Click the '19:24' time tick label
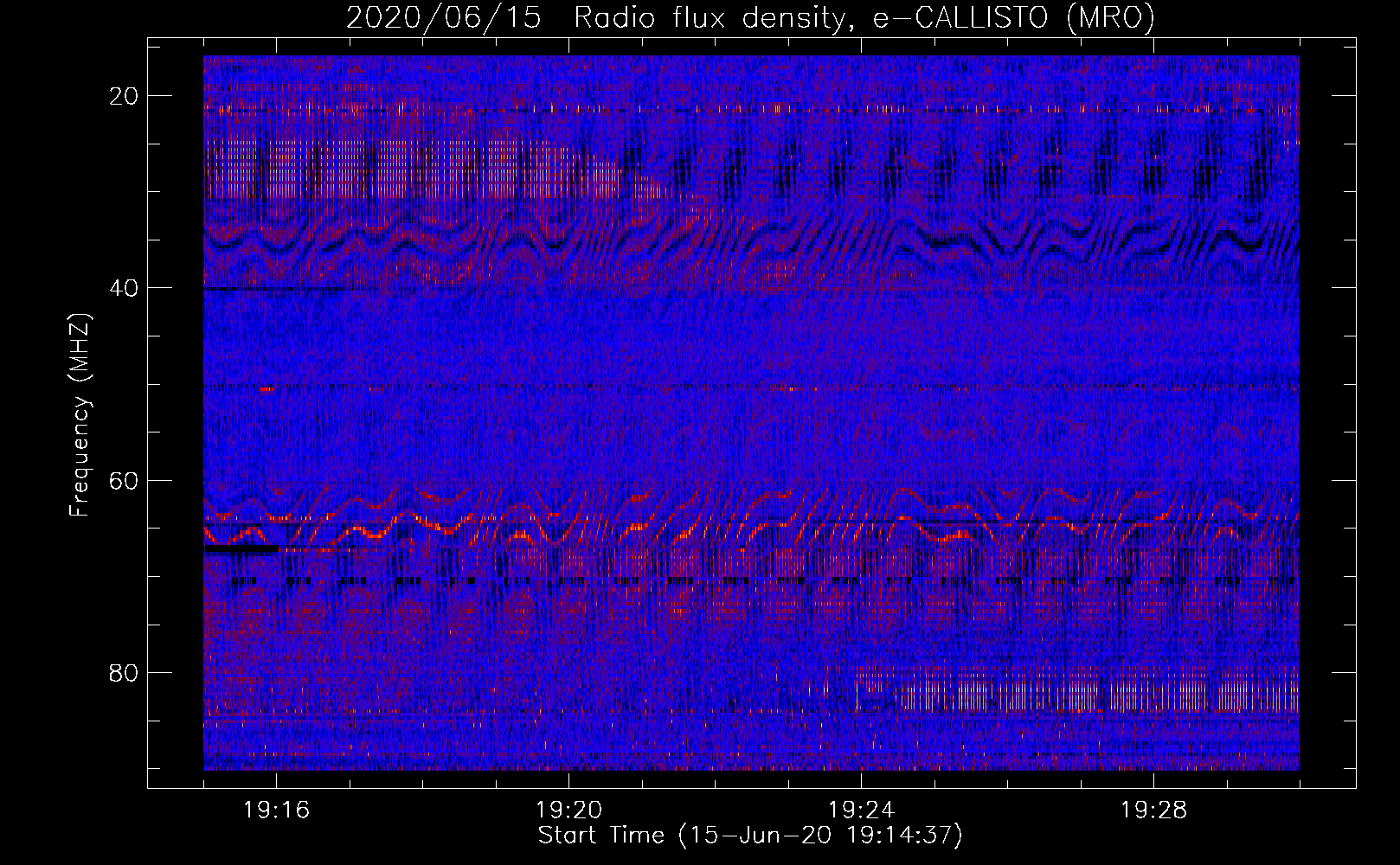1400x865 pixels. [861, 810]
